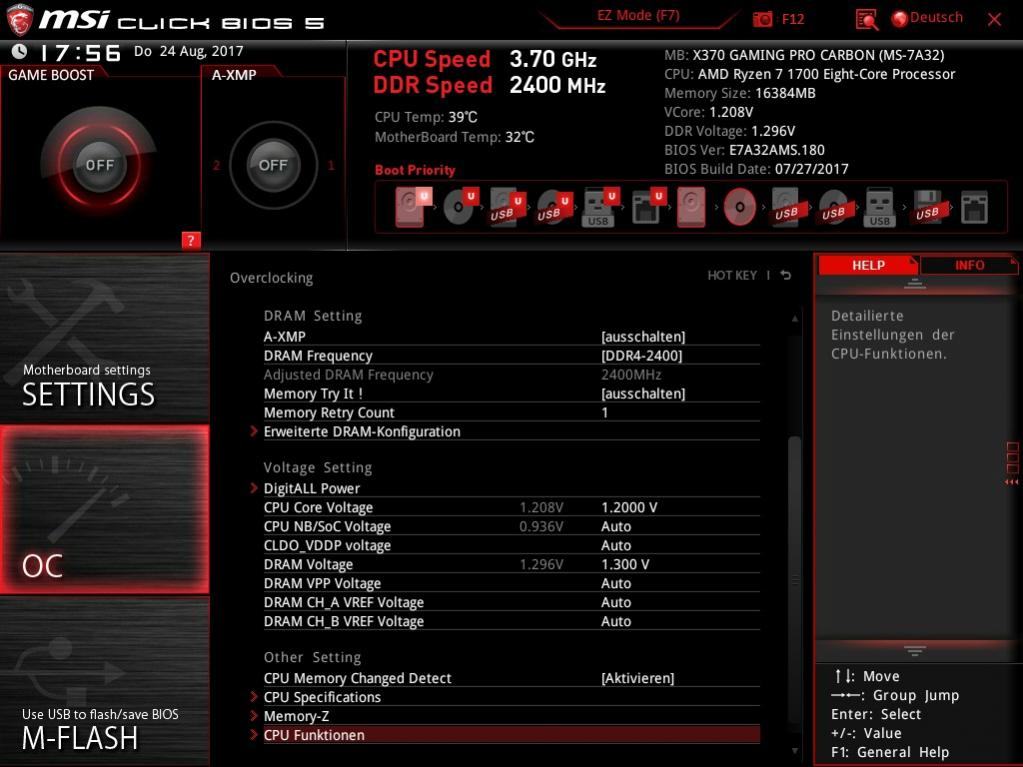Click the globe icon next to Deutsch
This screenshot has width=1023, height=767.
coord(900,19)
